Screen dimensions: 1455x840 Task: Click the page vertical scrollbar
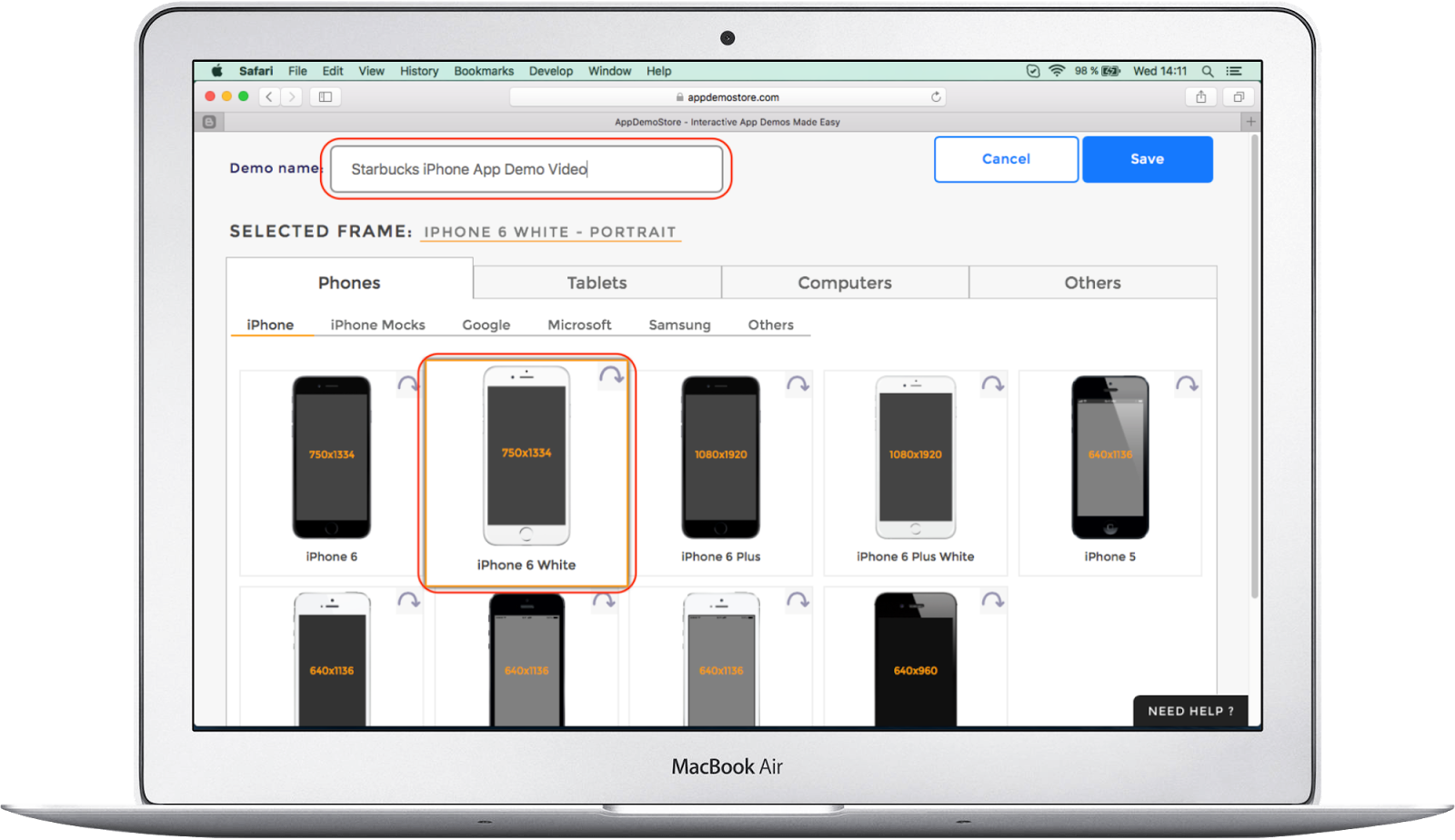pos(1255,367)
